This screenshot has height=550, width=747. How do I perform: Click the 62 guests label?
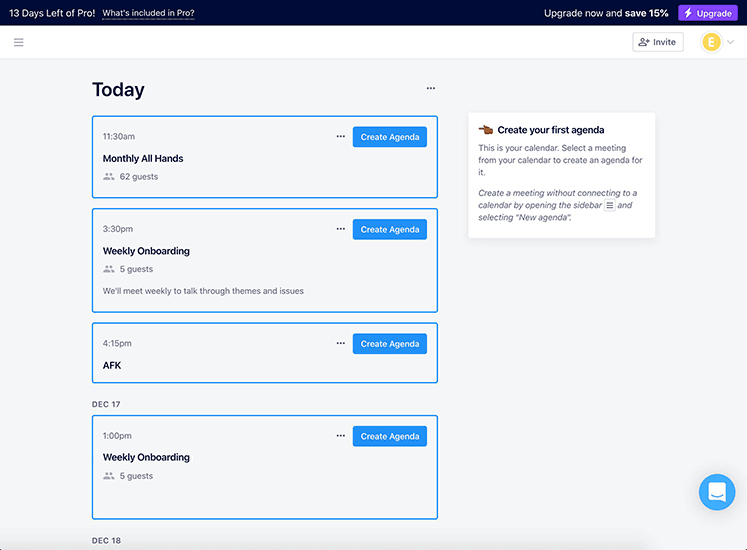click(x=139, y=176)
